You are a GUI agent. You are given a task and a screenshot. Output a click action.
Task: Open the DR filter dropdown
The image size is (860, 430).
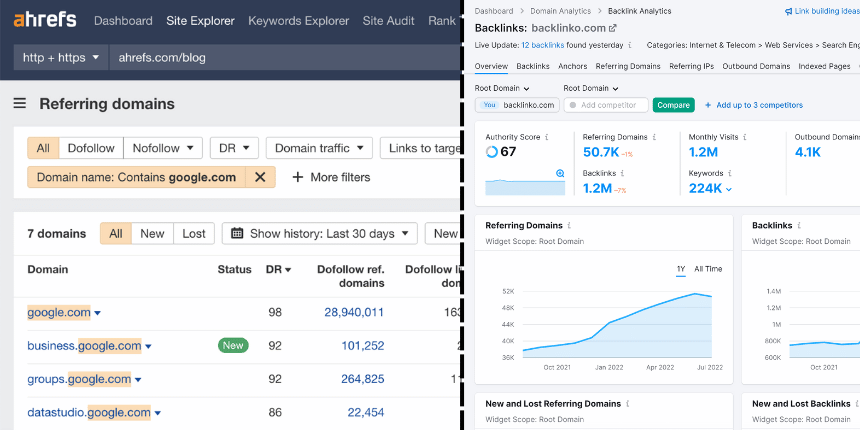tap(234, 148)
